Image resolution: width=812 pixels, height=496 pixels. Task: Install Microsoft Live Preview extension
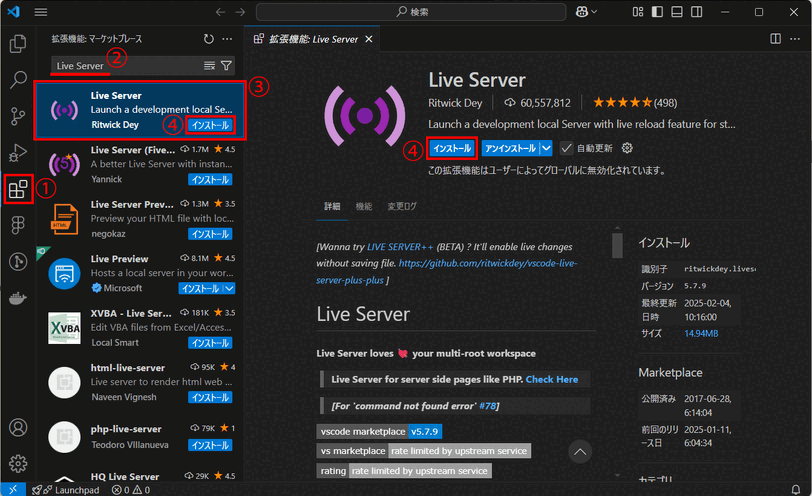point(201,288)
